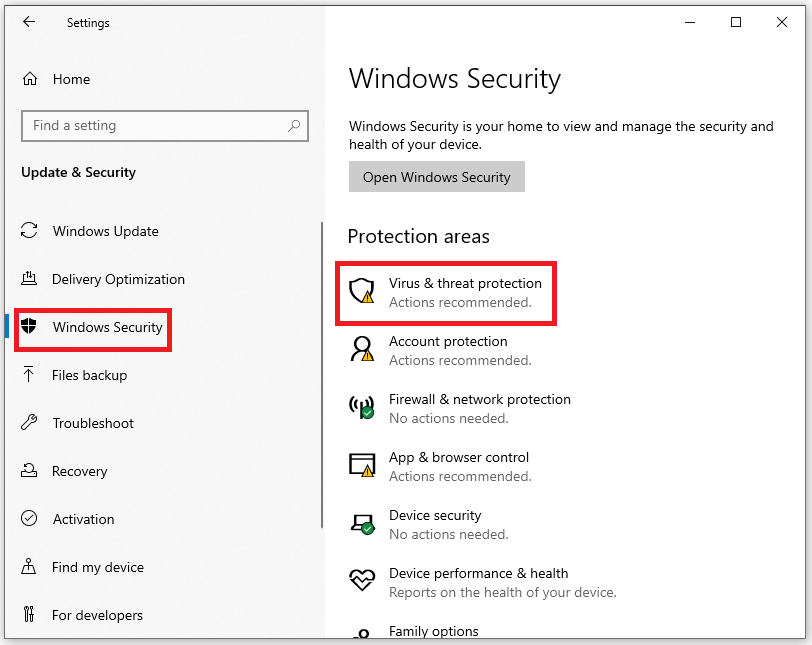This screenshot has width=812, height=645.
Task: Click the Device security icon
Action: 361,523
